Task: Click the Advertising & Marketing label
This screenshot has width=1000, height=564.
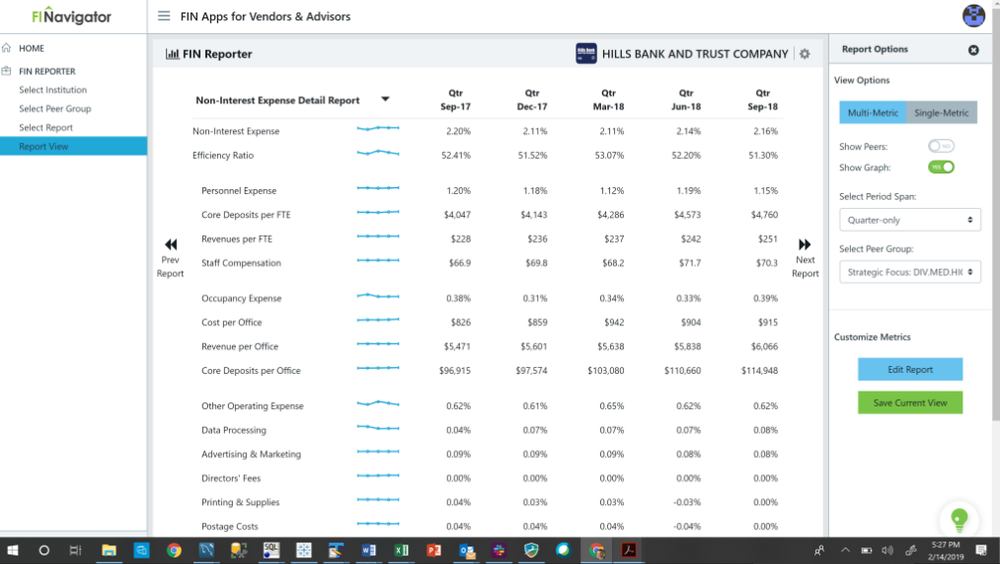Action: (251, 454)
